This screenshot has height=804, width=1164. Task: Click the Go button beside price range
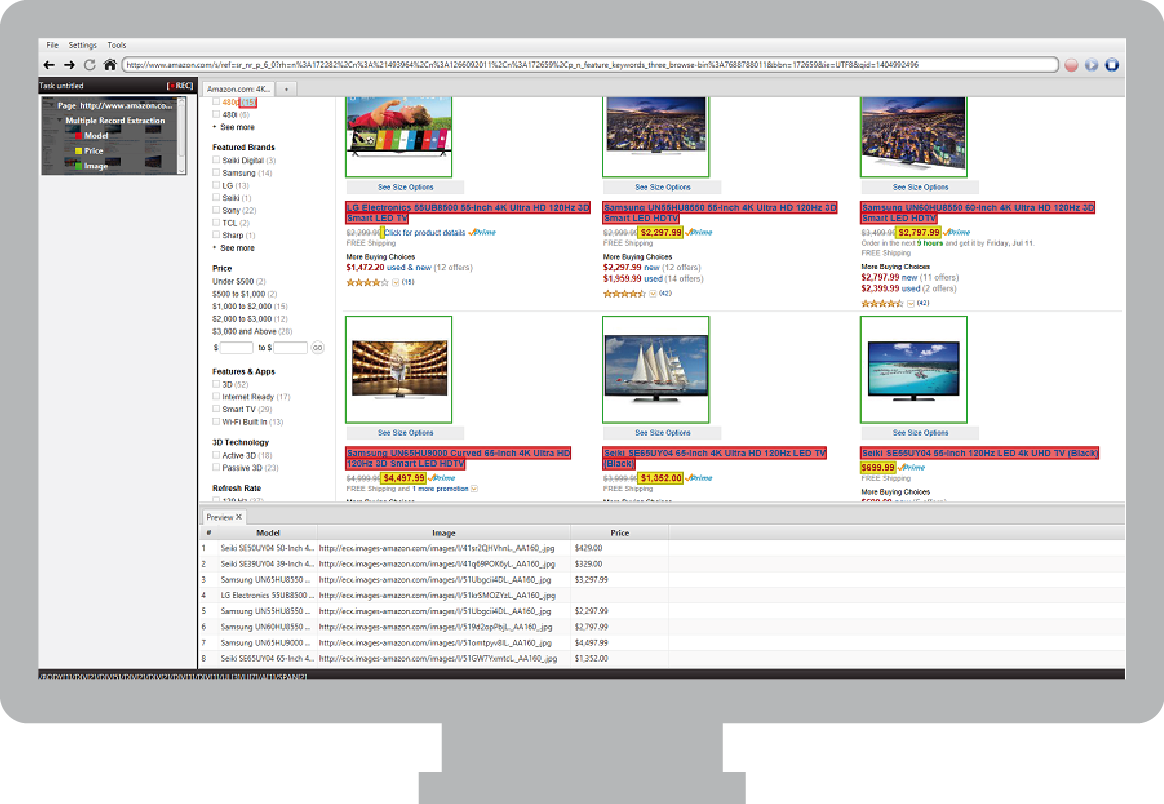(x=318, y=347)
